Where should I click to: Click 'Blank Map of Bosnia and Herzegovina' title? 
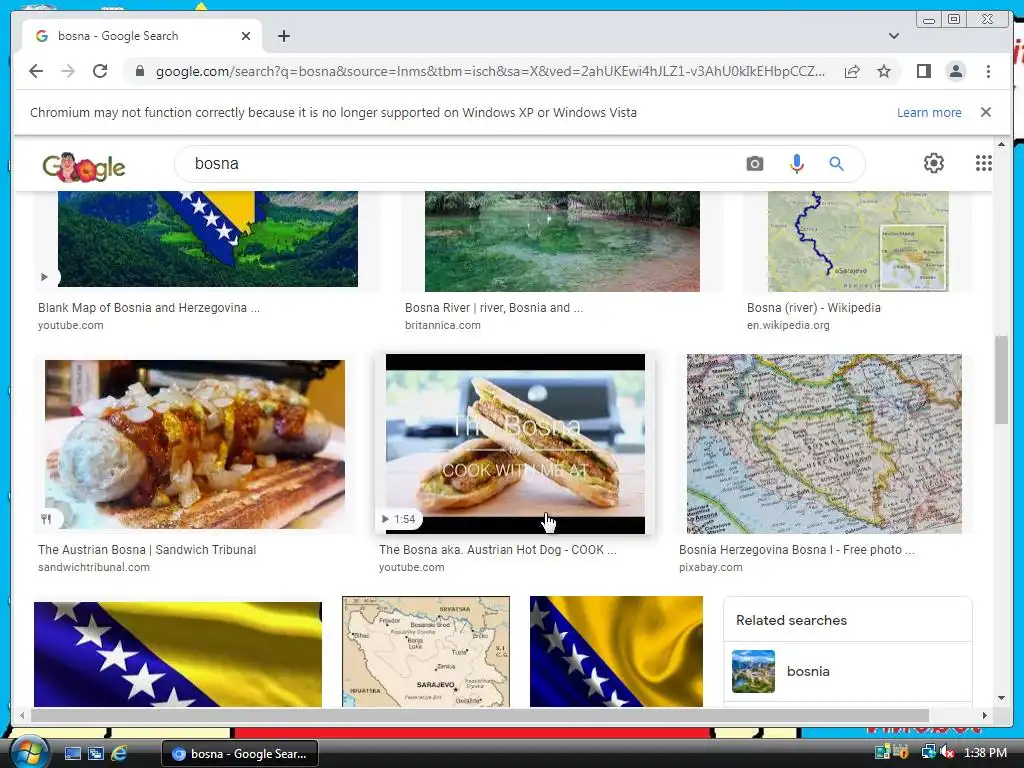[148, 308]
